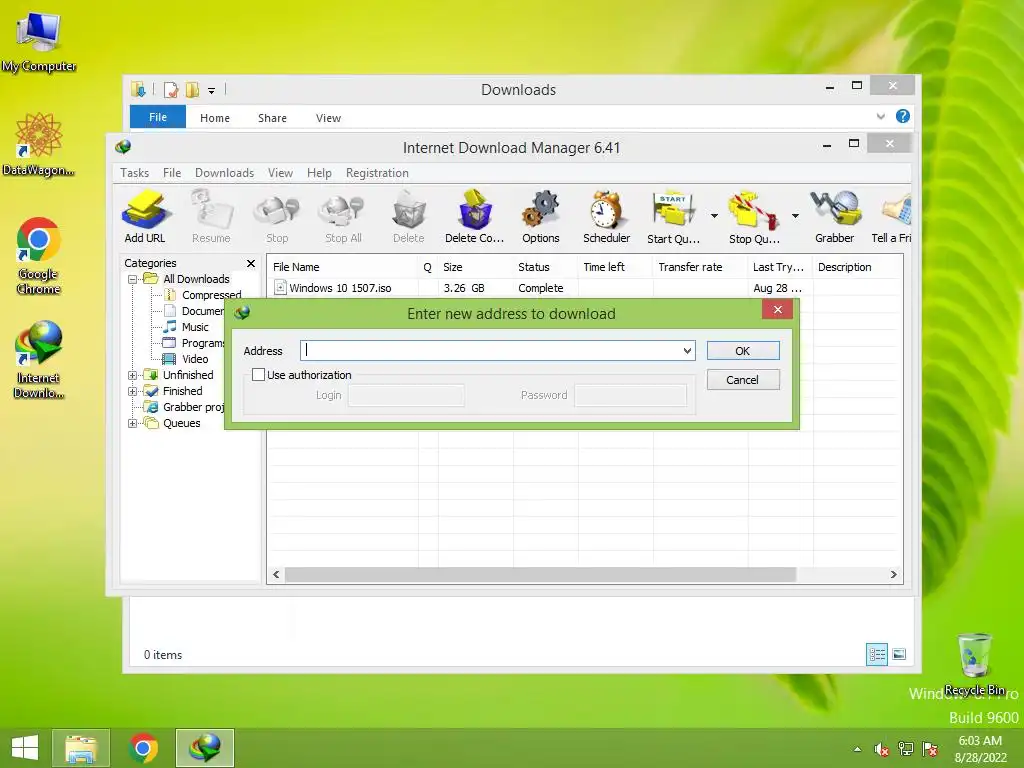Screen dimensions: 1024x768
Task: Switch Downloads window to large icons view
Action: click(899, 654)
